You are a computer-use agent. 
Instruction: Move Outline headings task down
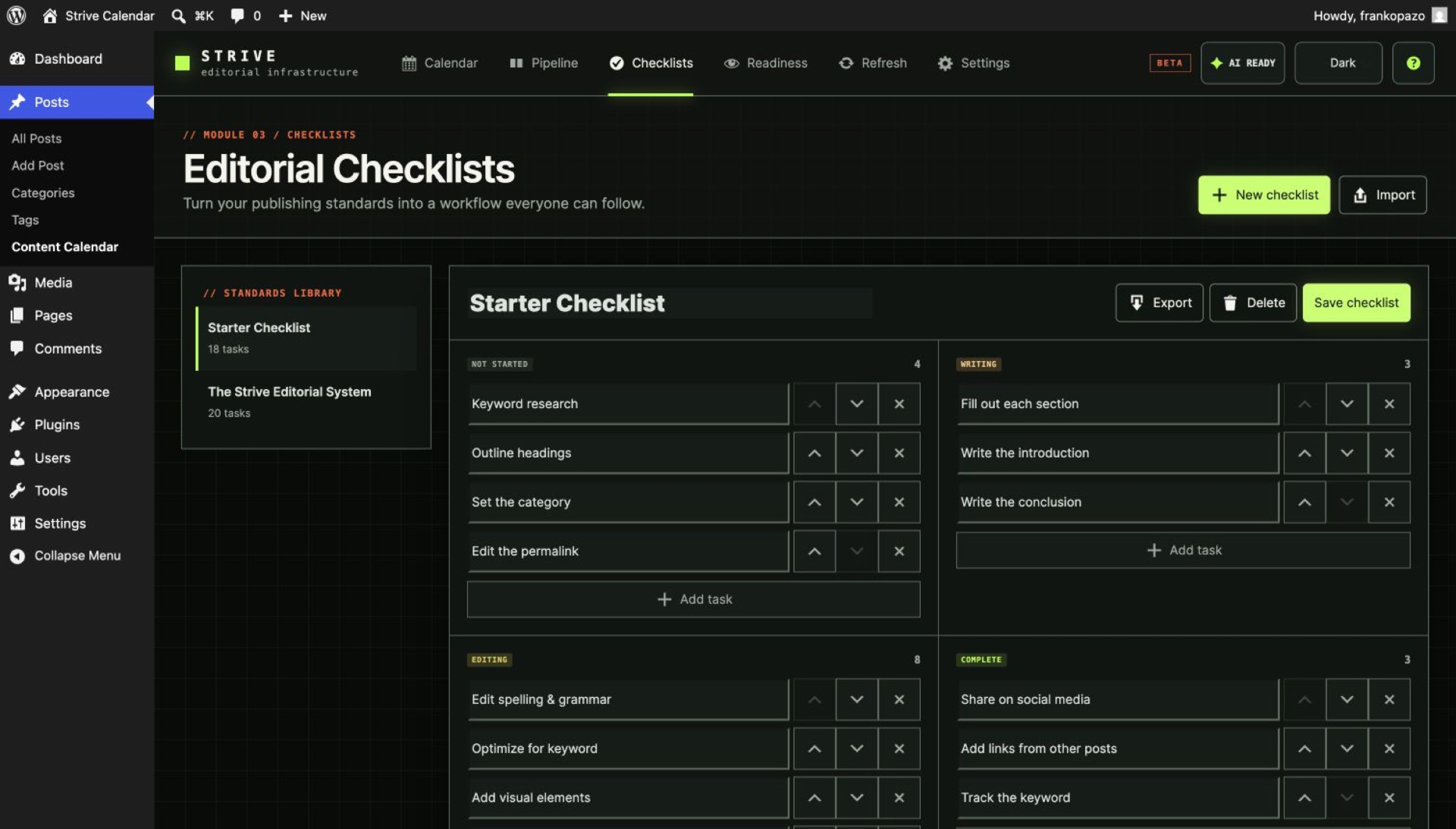click(x=857, y=453)
